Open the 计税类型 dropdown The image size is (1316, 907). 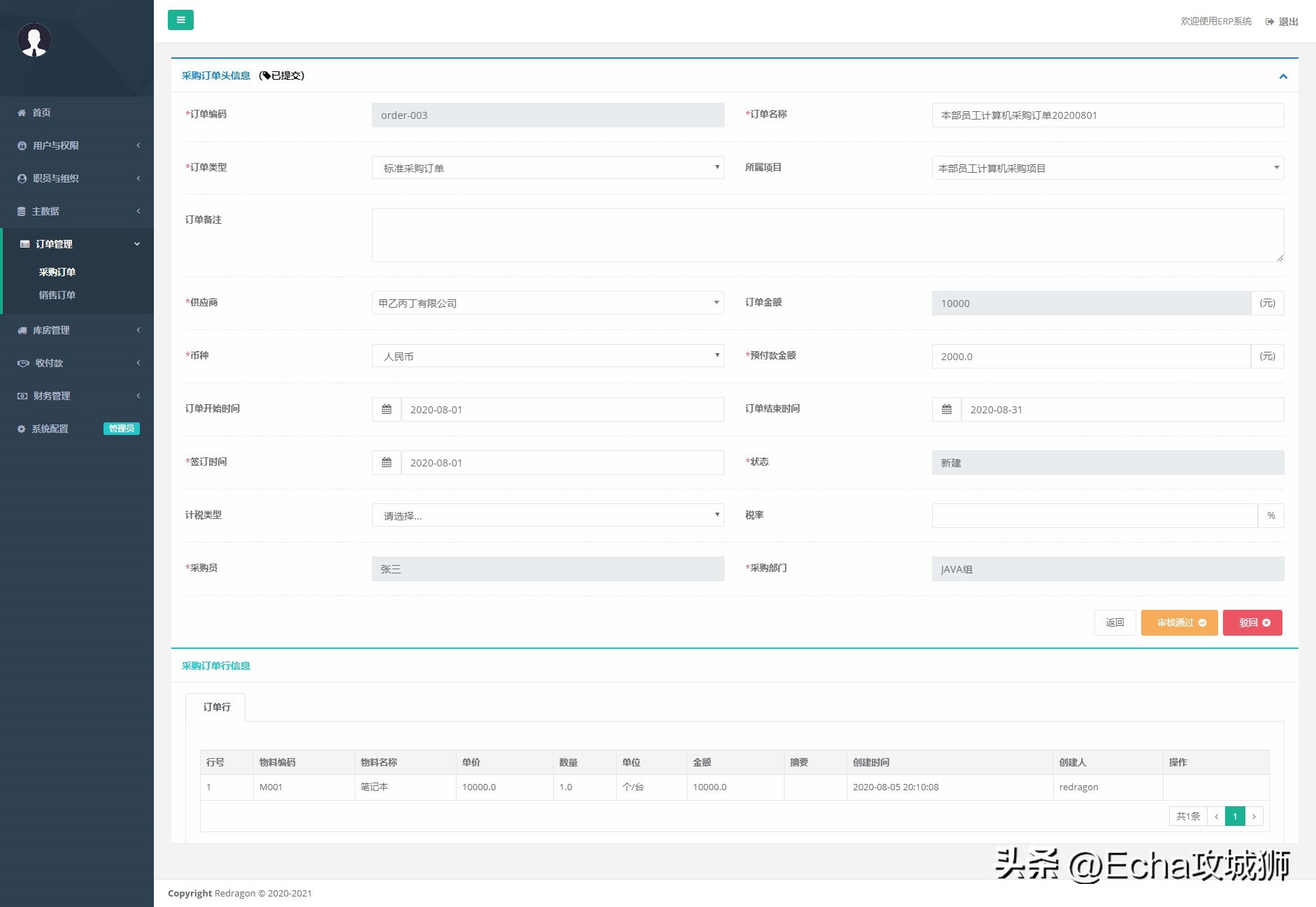click(548, 515)
